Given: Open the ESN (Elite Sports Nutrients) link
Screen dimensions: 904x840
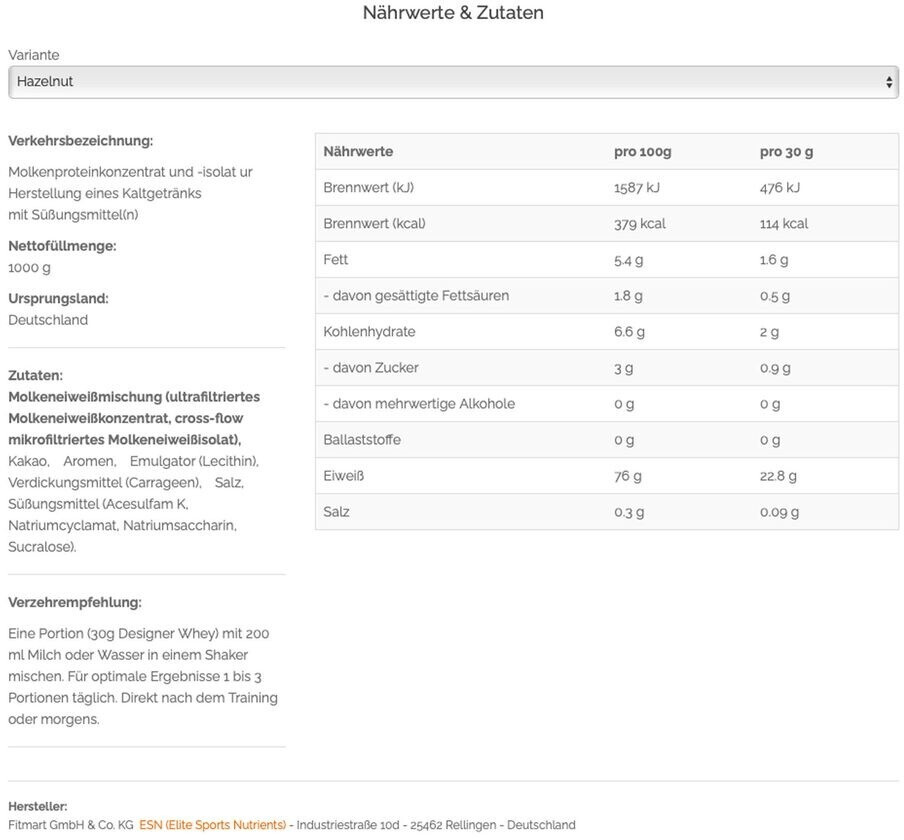Looking at the screenshot, I should (x=212, y=825).
